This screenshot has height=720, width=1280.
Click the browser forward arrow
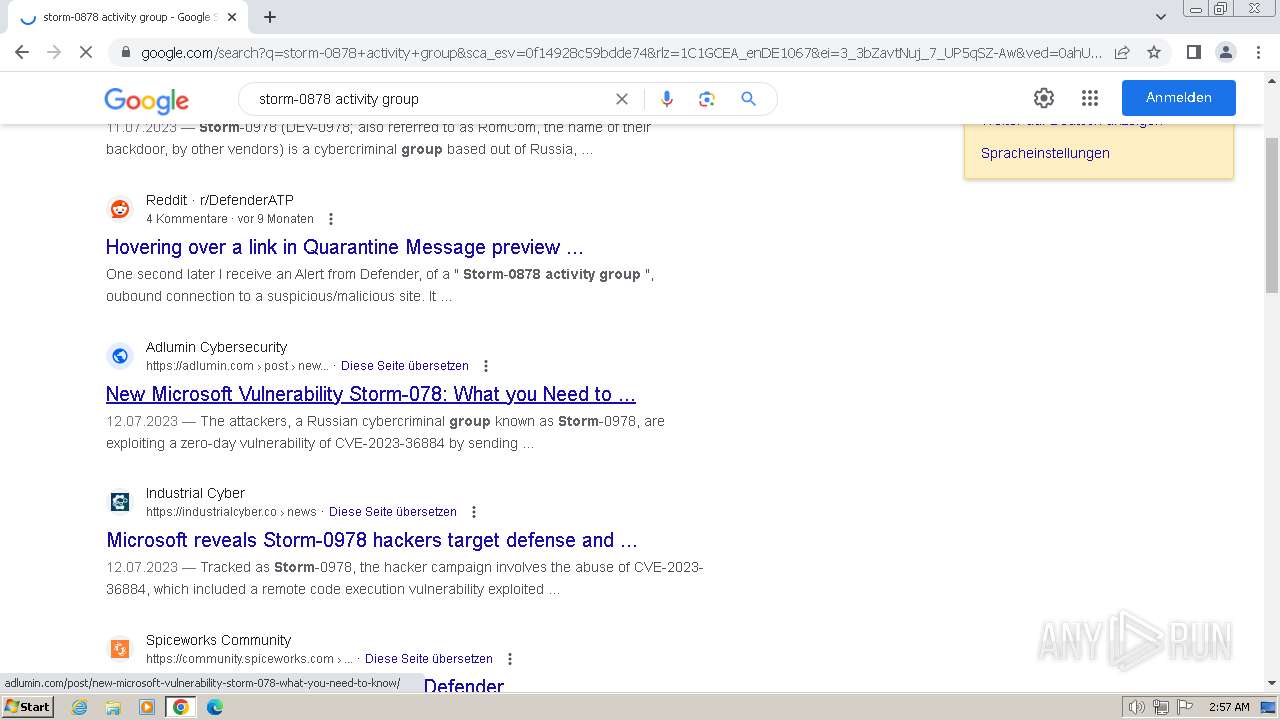click(x=54, y=52)
